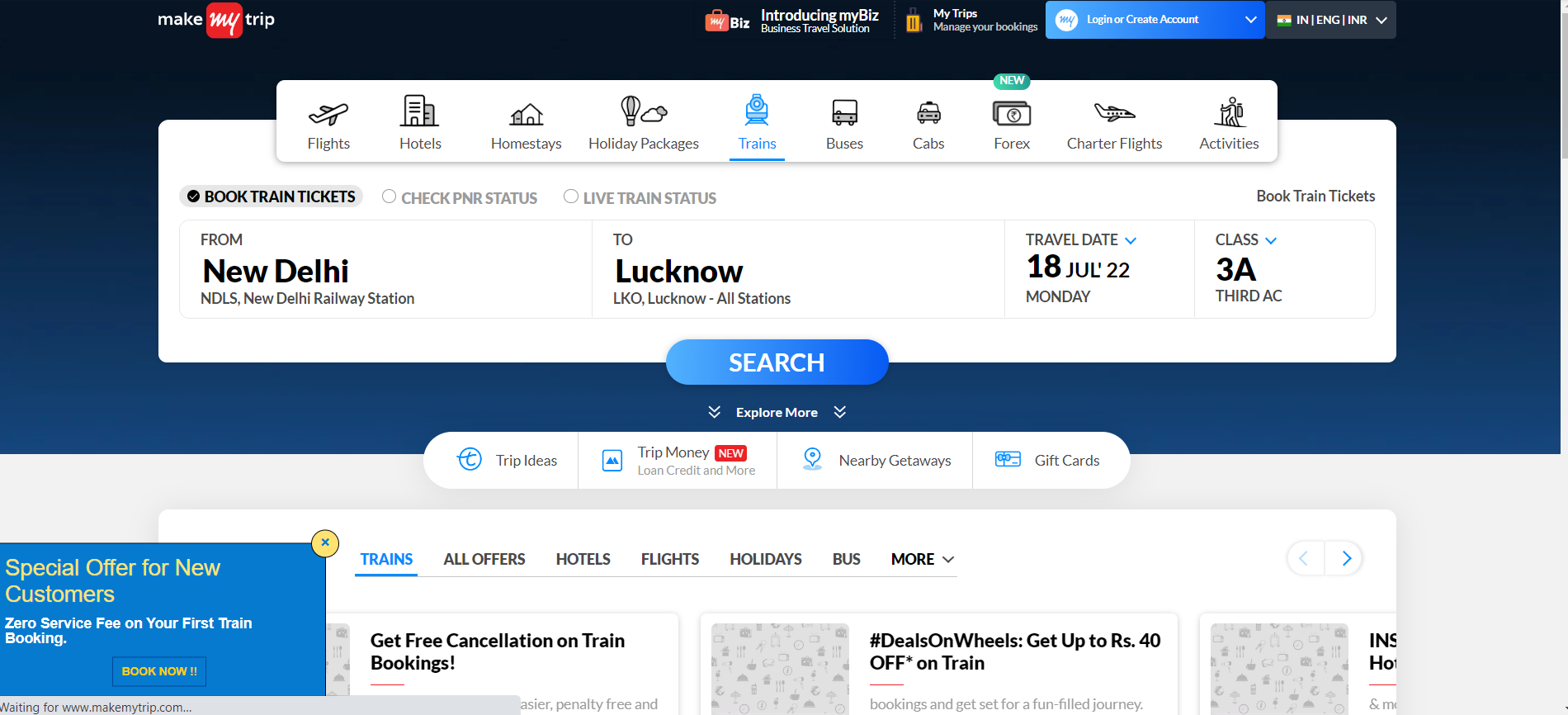Open the HOLIDAYS offers tab
1568x715 pixels.
[x=765, y=559]
